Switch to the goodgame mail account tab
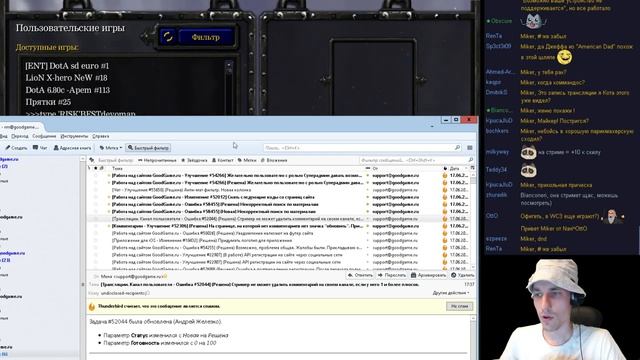 tap(20, 127)
